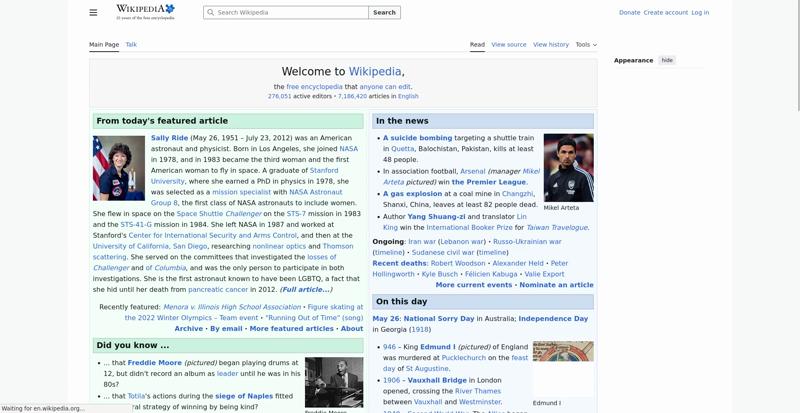
Task: Click the Wikipedia logo
Action: (x=145, y=12)
